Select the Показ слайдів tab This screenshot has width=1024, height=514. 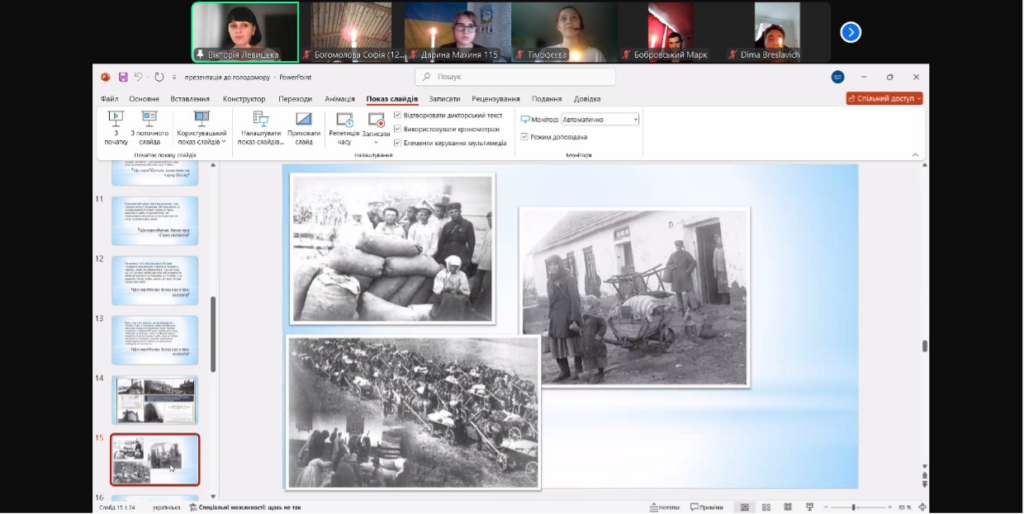tap(392, 99)
